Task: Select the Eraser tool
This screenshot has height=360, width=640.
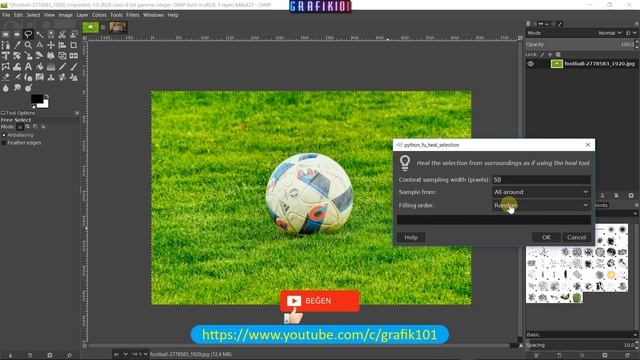Action: [6, 77]
